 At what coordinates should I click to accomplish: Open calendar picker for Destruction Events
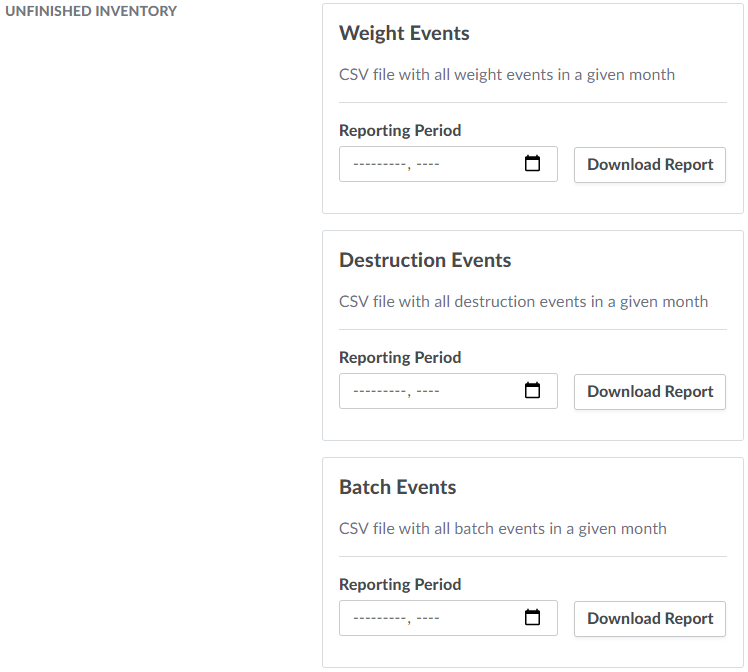click(x=533, y=391)
